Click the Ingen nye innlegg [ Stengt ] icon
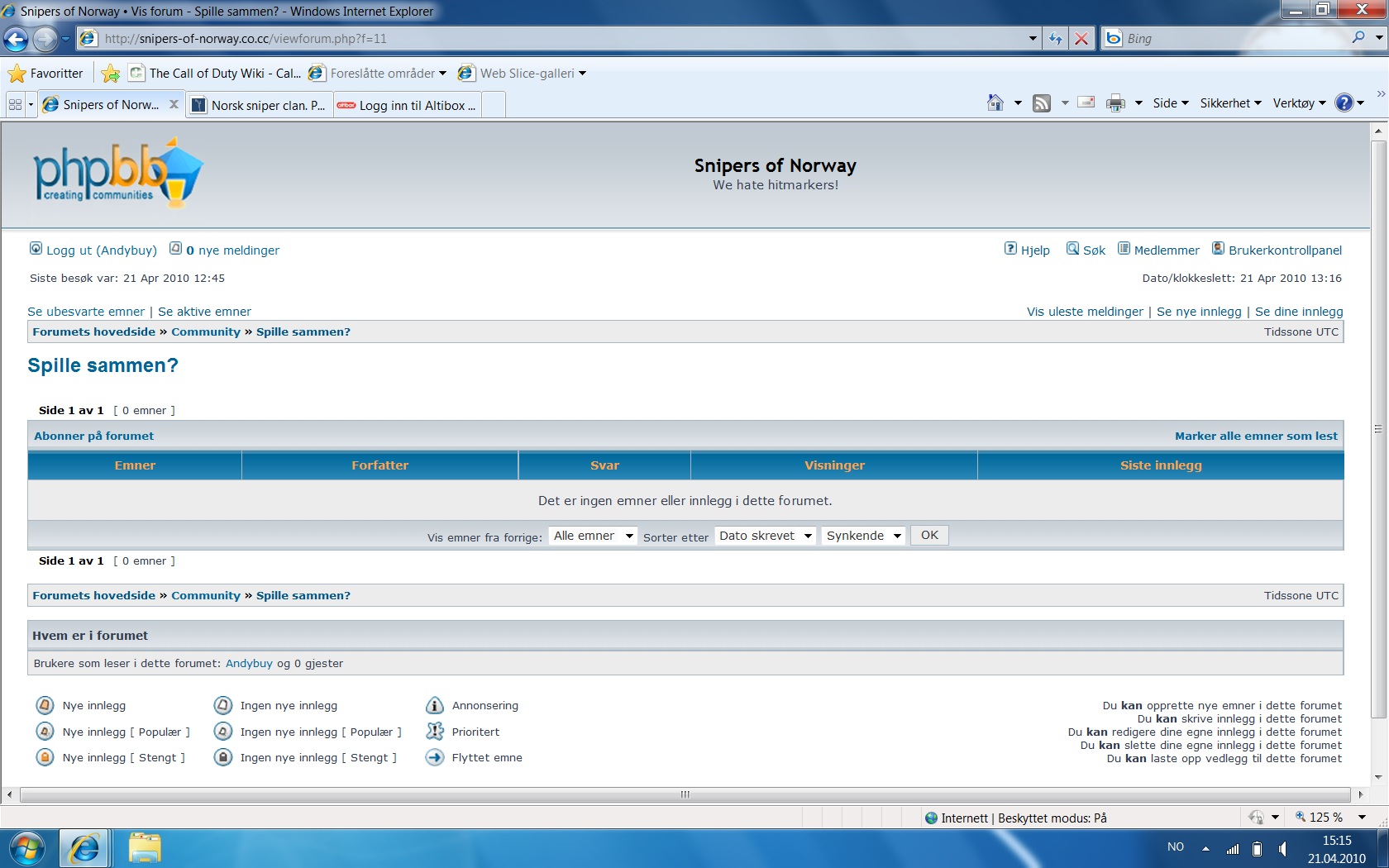Viewport: 1389px width, 868px height. click(x=223, y=757)
